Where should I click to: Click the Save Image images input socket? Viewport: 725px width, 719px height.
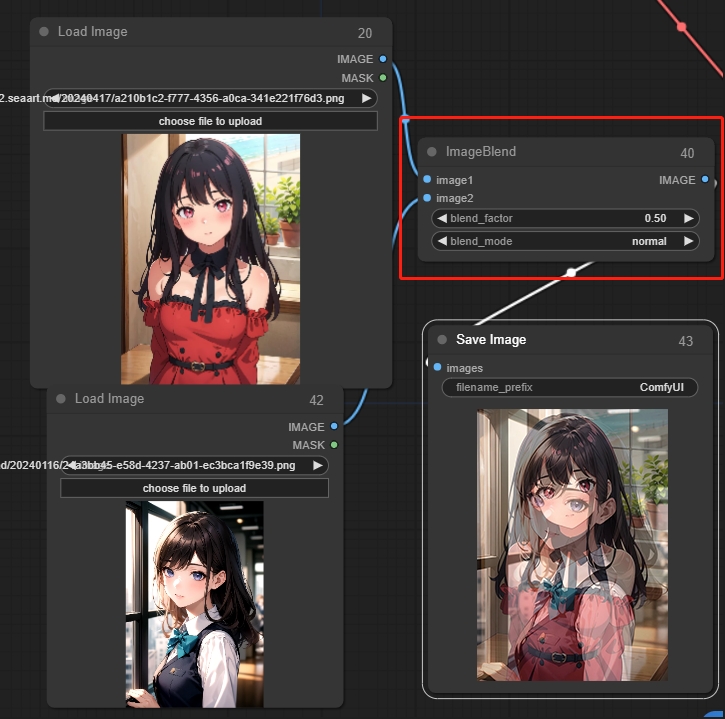pyautogui.click(x=438, y=368)
